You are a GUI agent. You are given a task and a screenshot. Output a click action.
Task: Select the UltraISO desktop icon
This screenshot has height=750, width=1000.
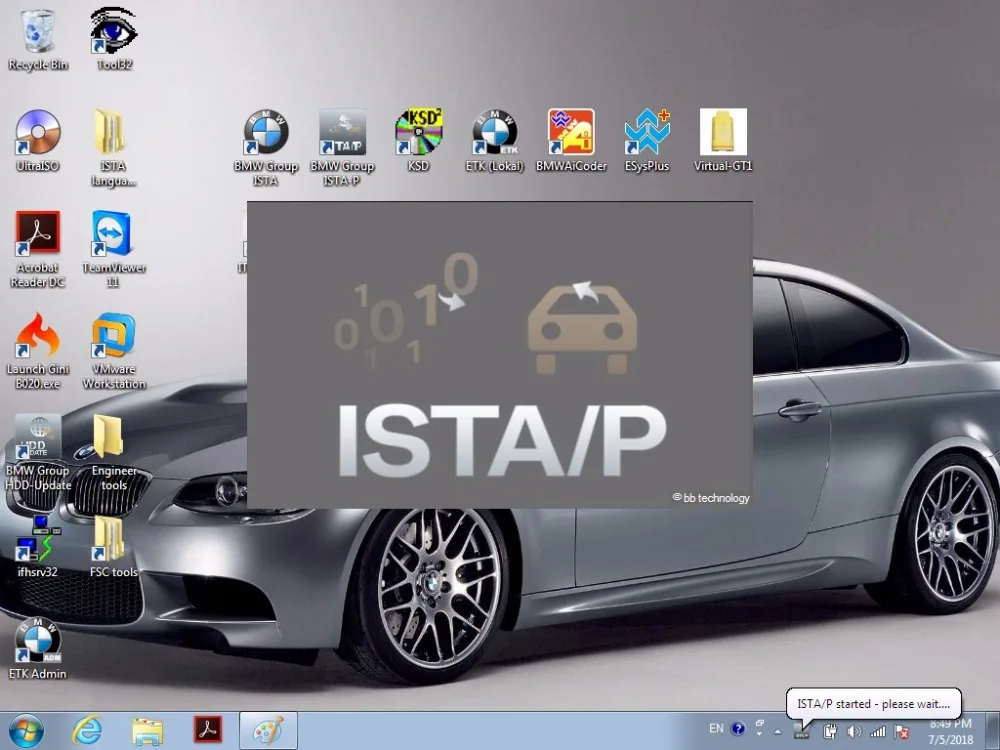[x=38, y=134]
